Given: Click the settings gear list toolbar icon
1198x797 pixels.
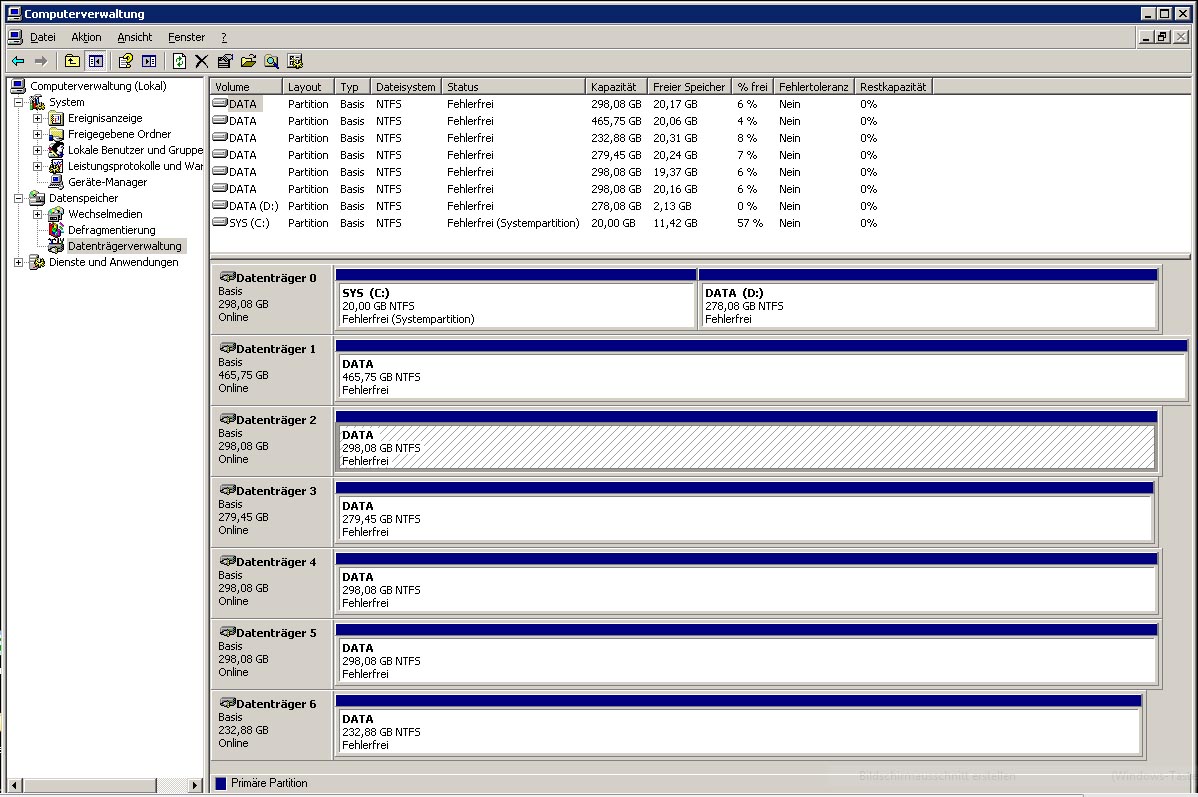Looking at the screenshot, I should [295, 61].
